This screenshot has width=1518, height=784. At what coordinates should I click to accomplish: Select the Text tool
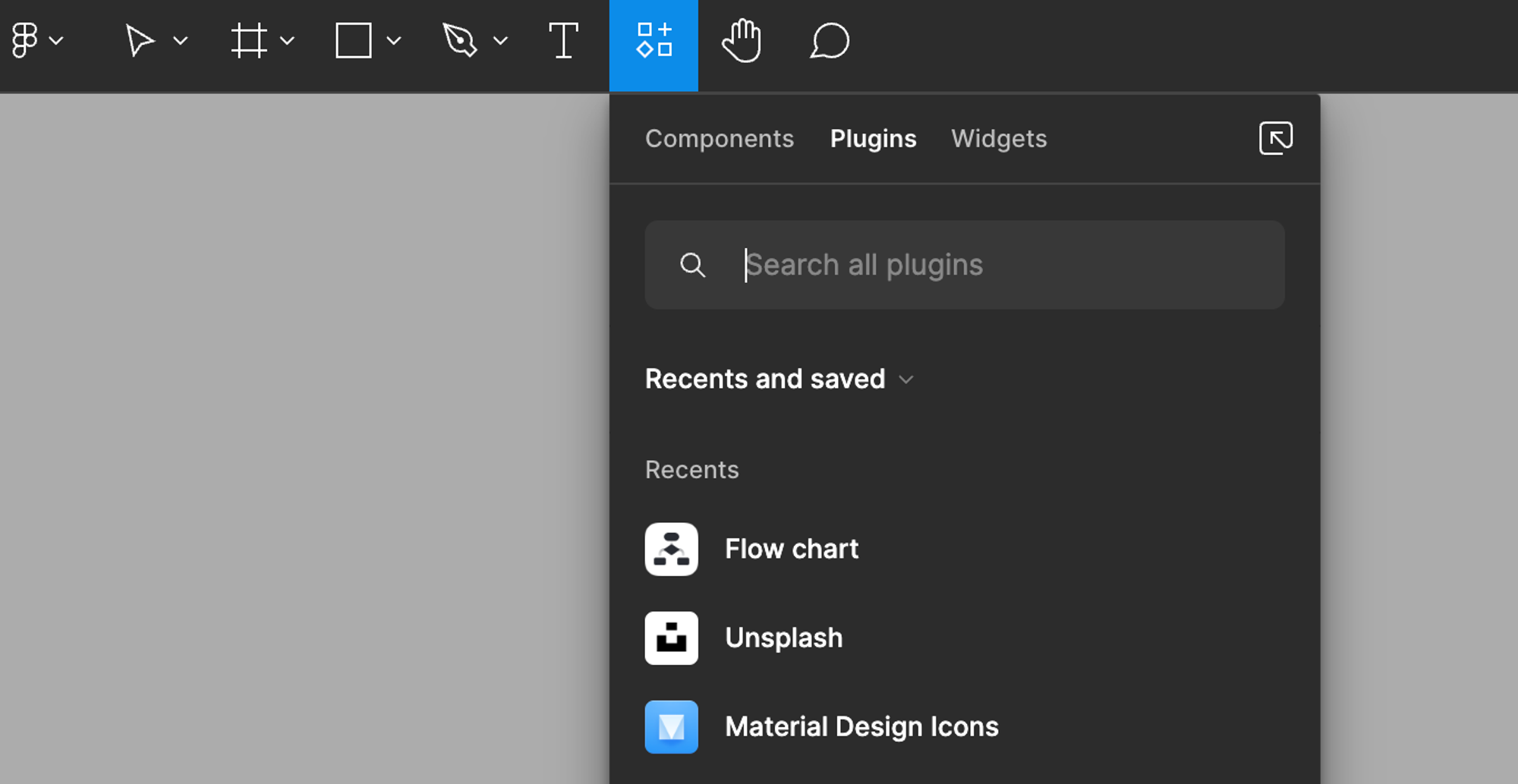pyautogui.click(x=563, y=40)
